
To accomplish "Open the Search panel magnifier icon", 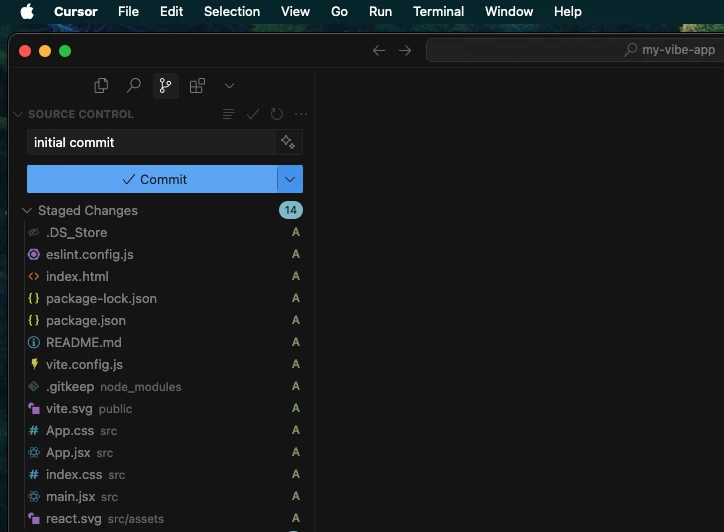I will [x=133, y=85].
